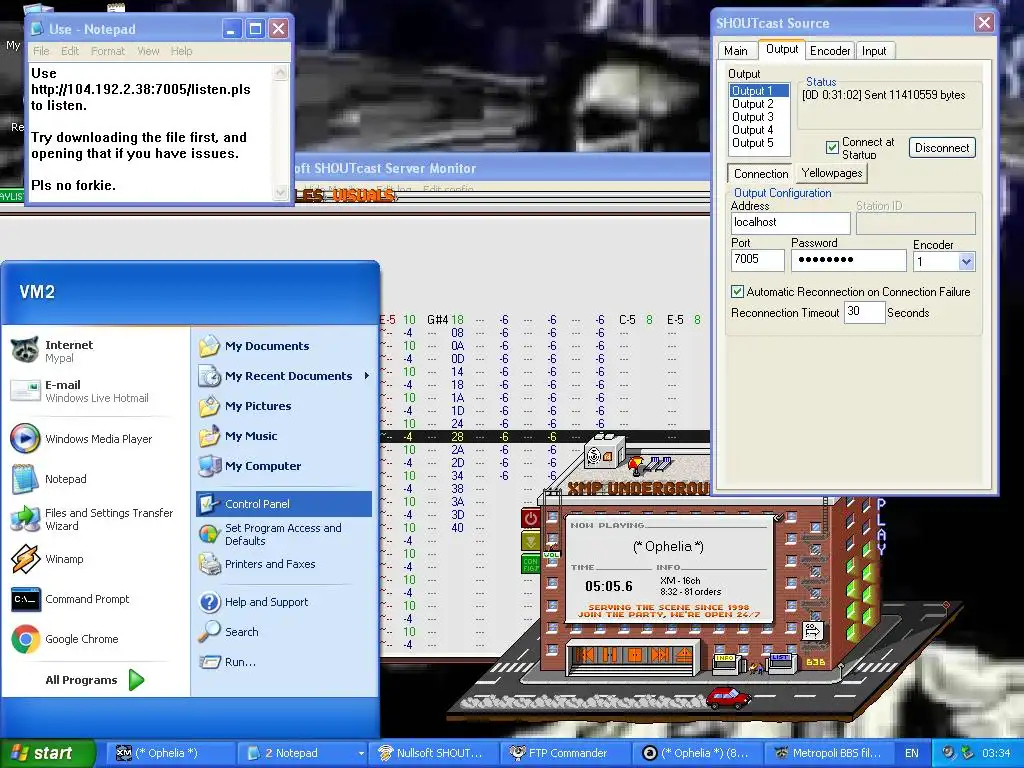Open Files and Settings Transfer Wizard
The image size is (1024, 768).
(x=90, y=519)
